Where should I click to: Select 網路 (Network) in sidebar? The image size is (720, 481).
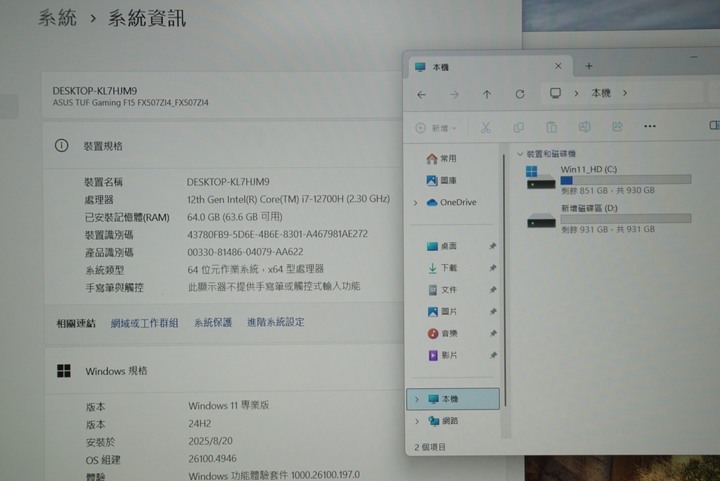443,421
